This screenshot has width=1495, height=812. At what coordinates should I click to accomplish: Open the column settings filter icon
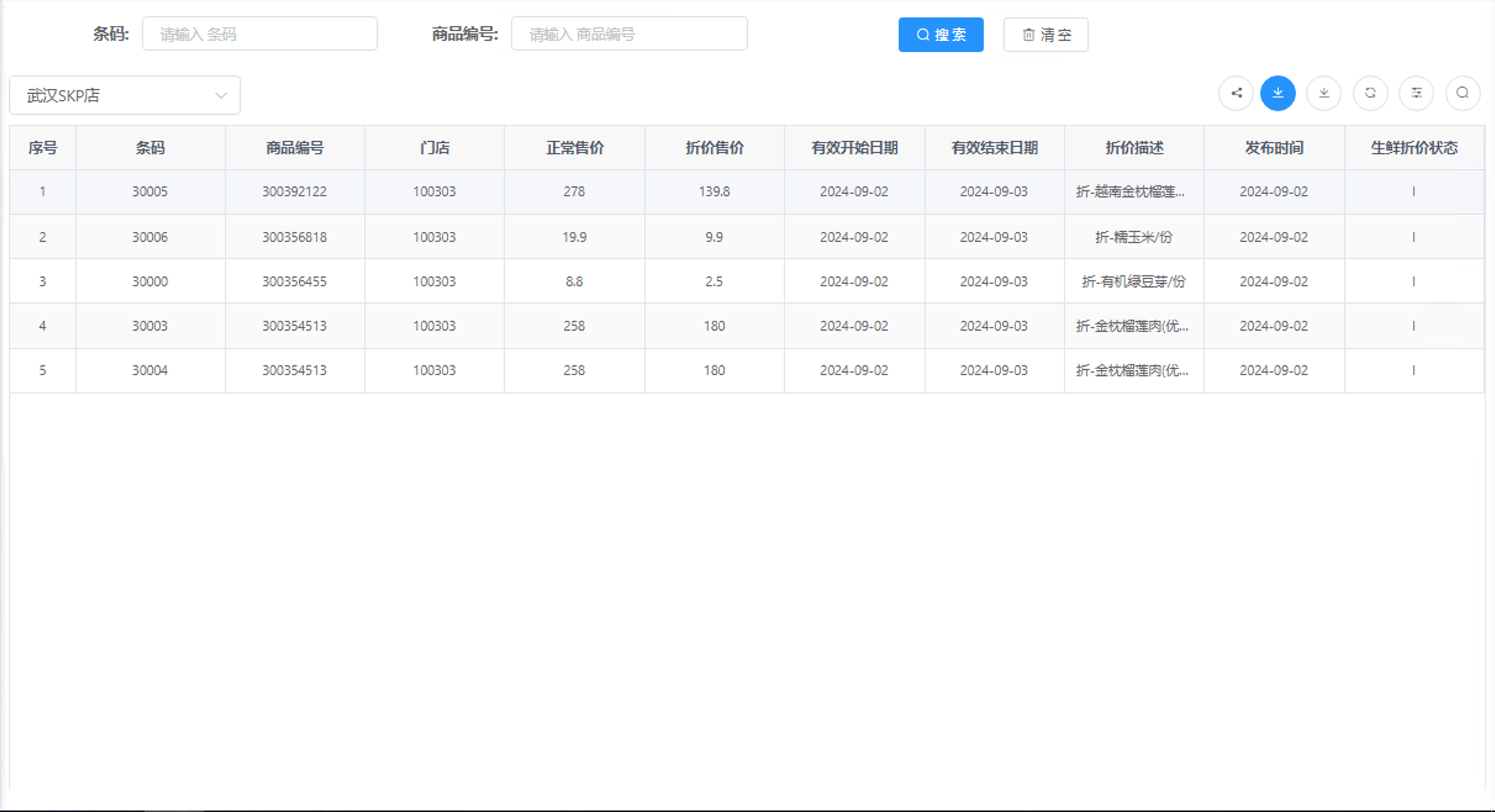click(x=1416, y=93)
